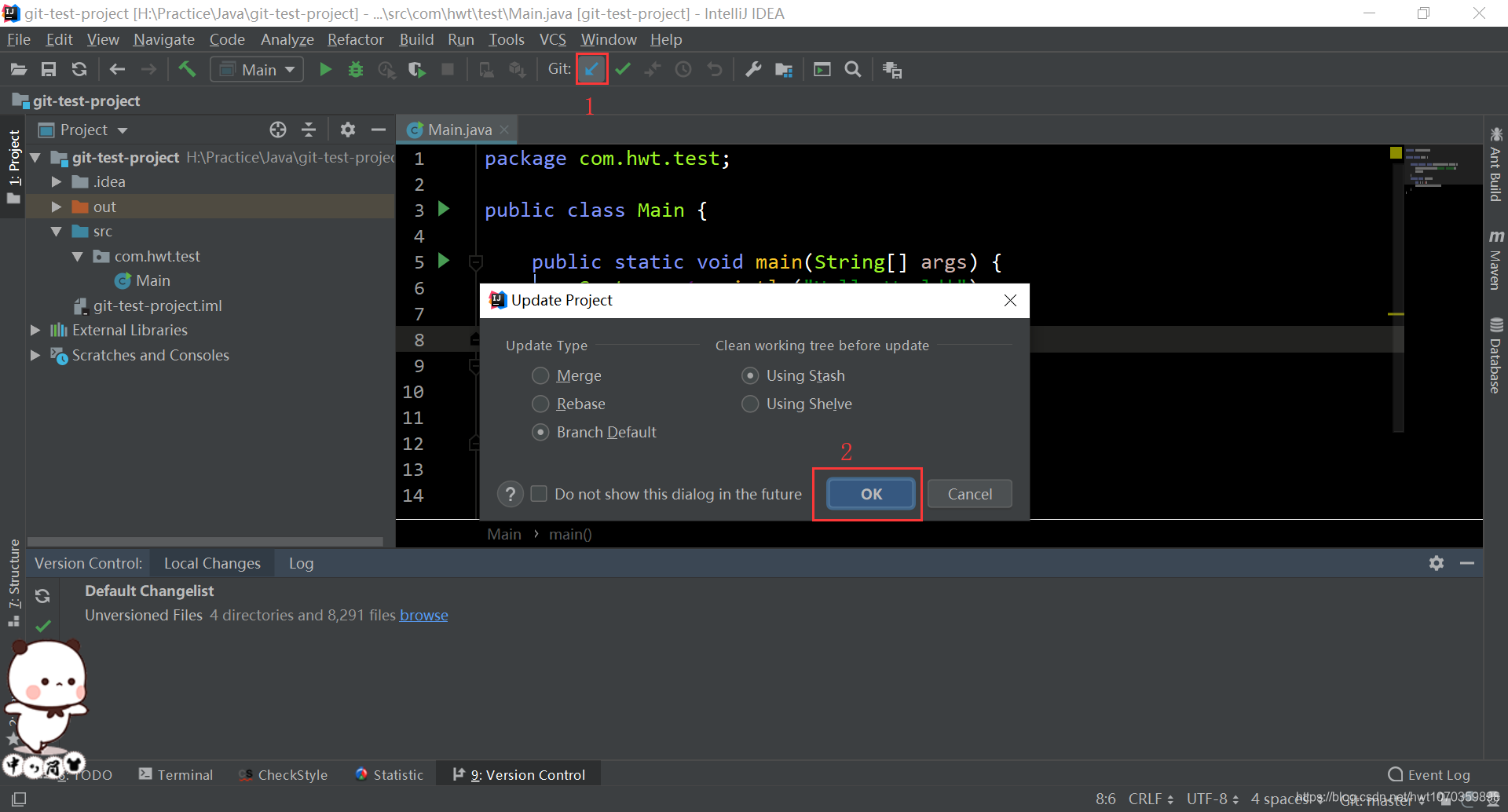Viewport: 1508px width, 812px height.
Task: Open Project Structure icon
Action: [784, 70]
